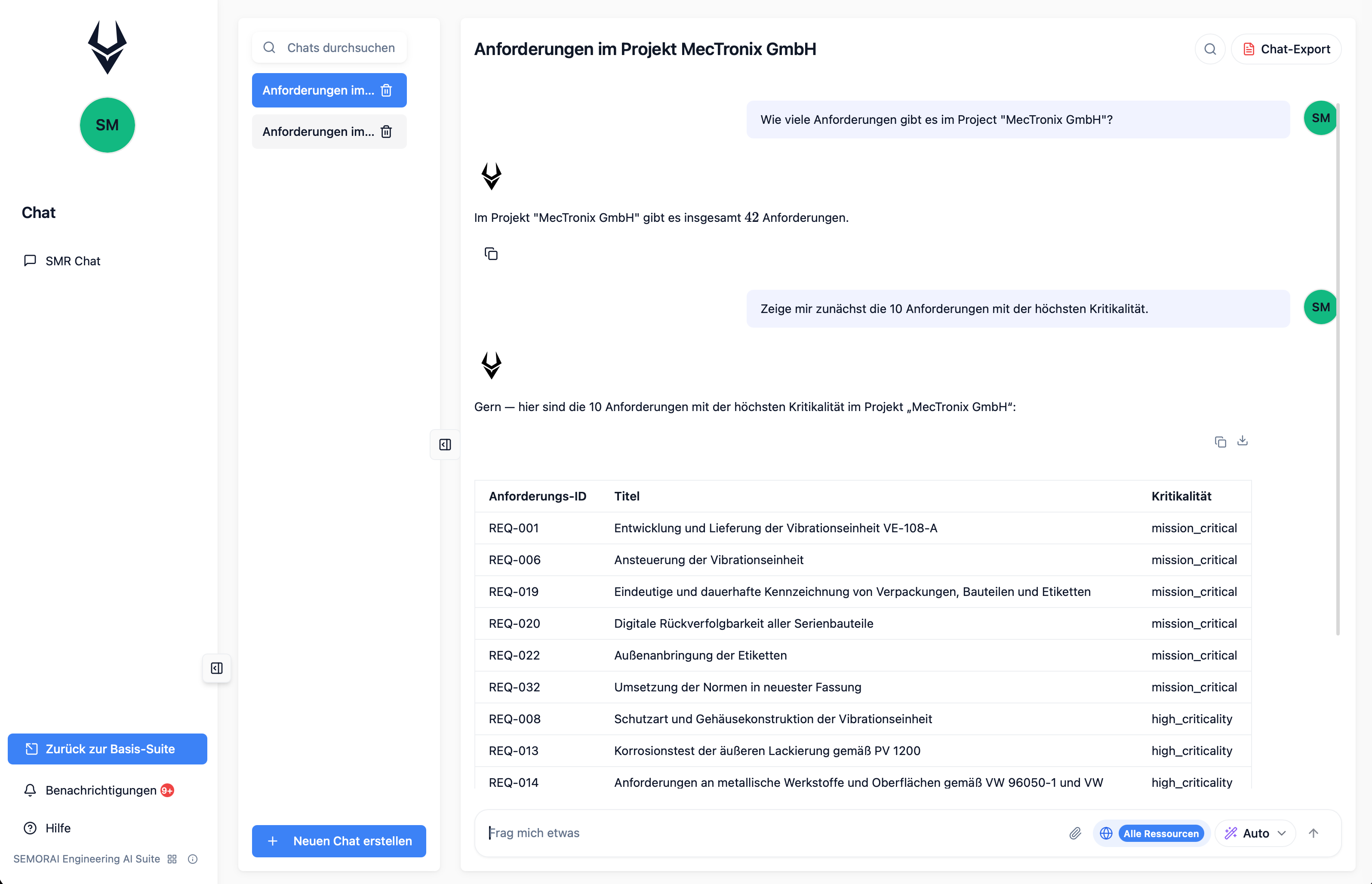Focus the 'Chats durchsuchen' search field
This screenshot has height=884, width=1372.
[329, 48]
